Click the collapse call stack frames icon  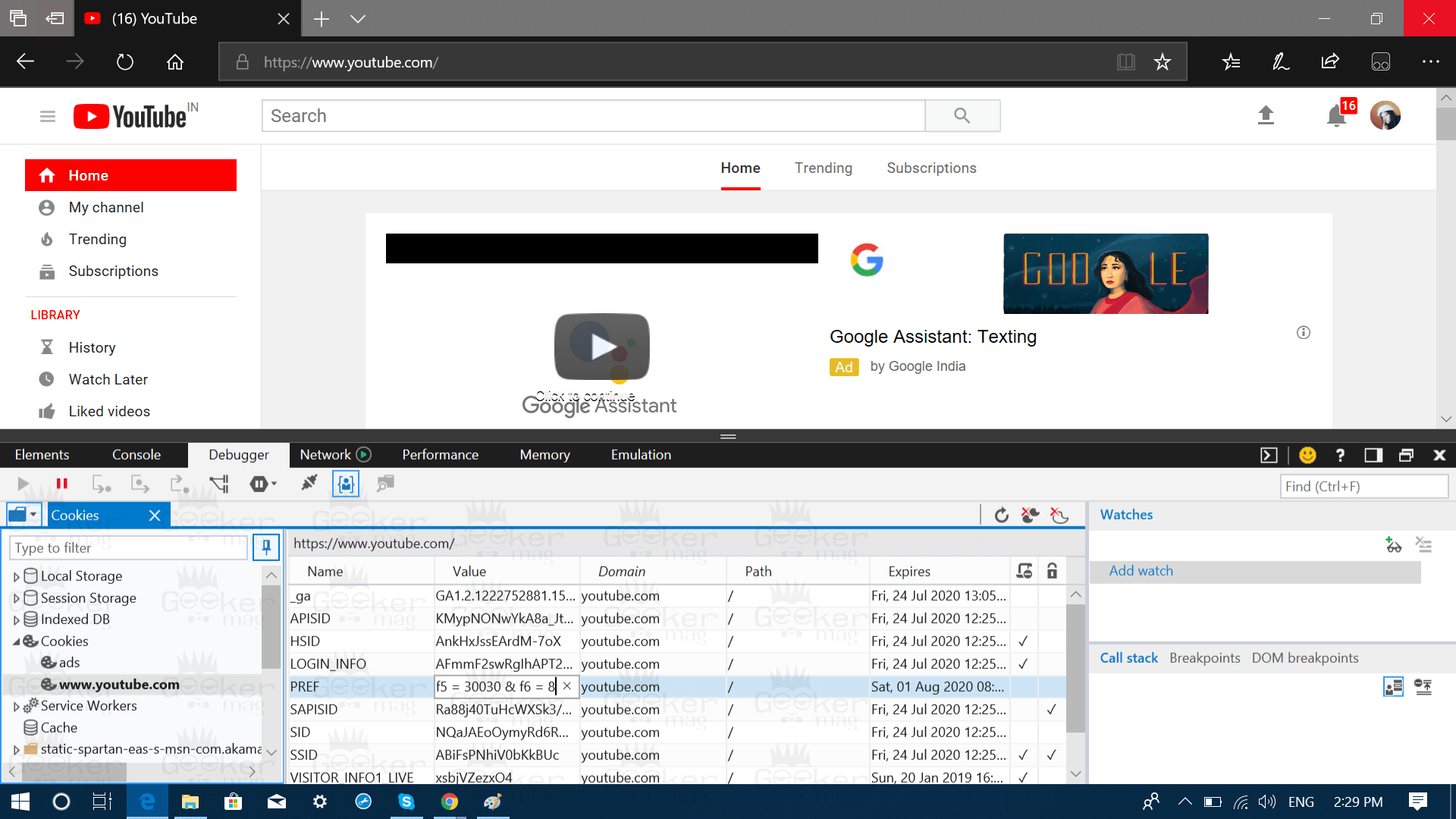(1423, 687)
